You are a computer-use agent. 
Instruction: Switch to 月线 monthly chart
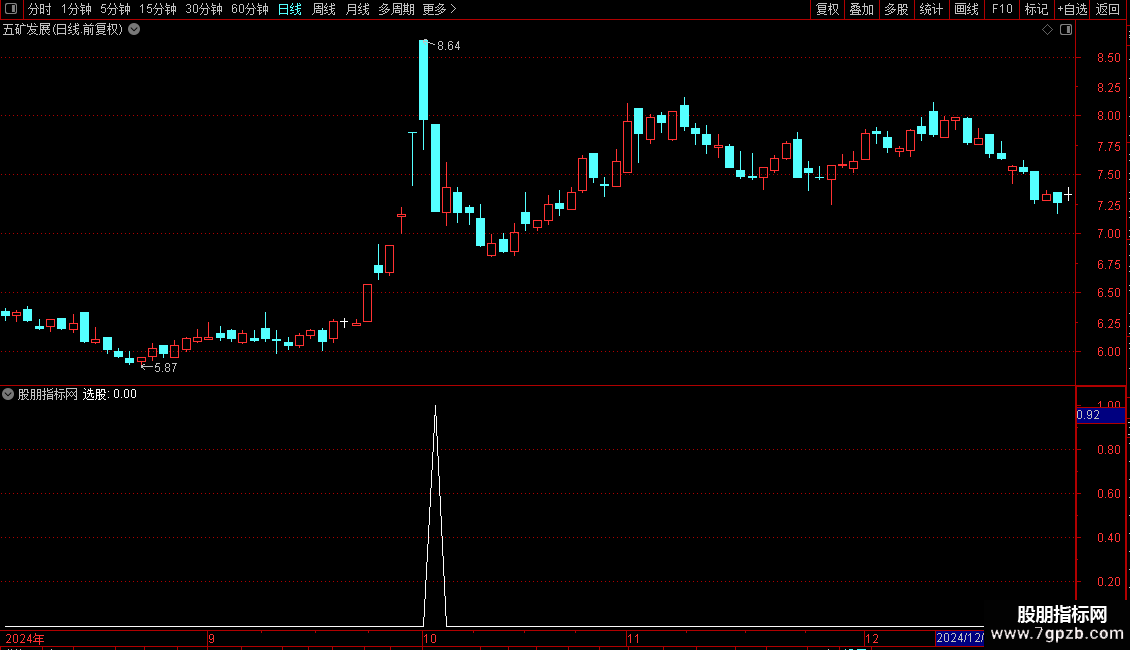(357, 9)
